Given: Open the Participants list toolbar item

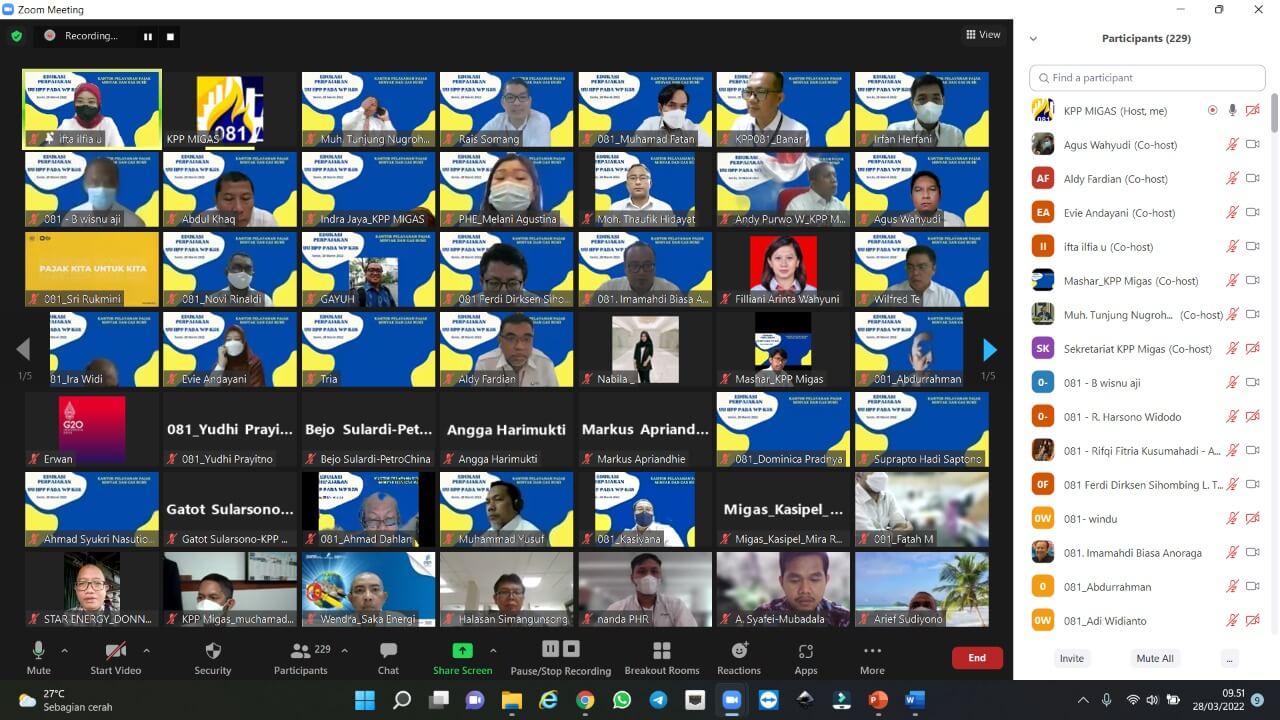Looking at the screenshot, I should click(x=300, y=657).
